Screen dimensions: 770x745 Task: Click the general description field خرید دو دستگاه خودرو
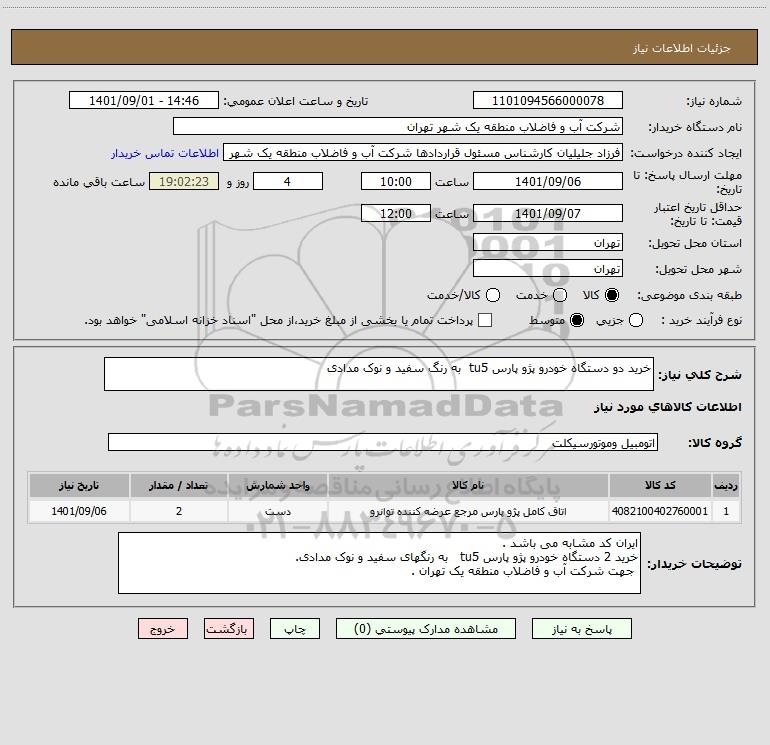point(379,374)
